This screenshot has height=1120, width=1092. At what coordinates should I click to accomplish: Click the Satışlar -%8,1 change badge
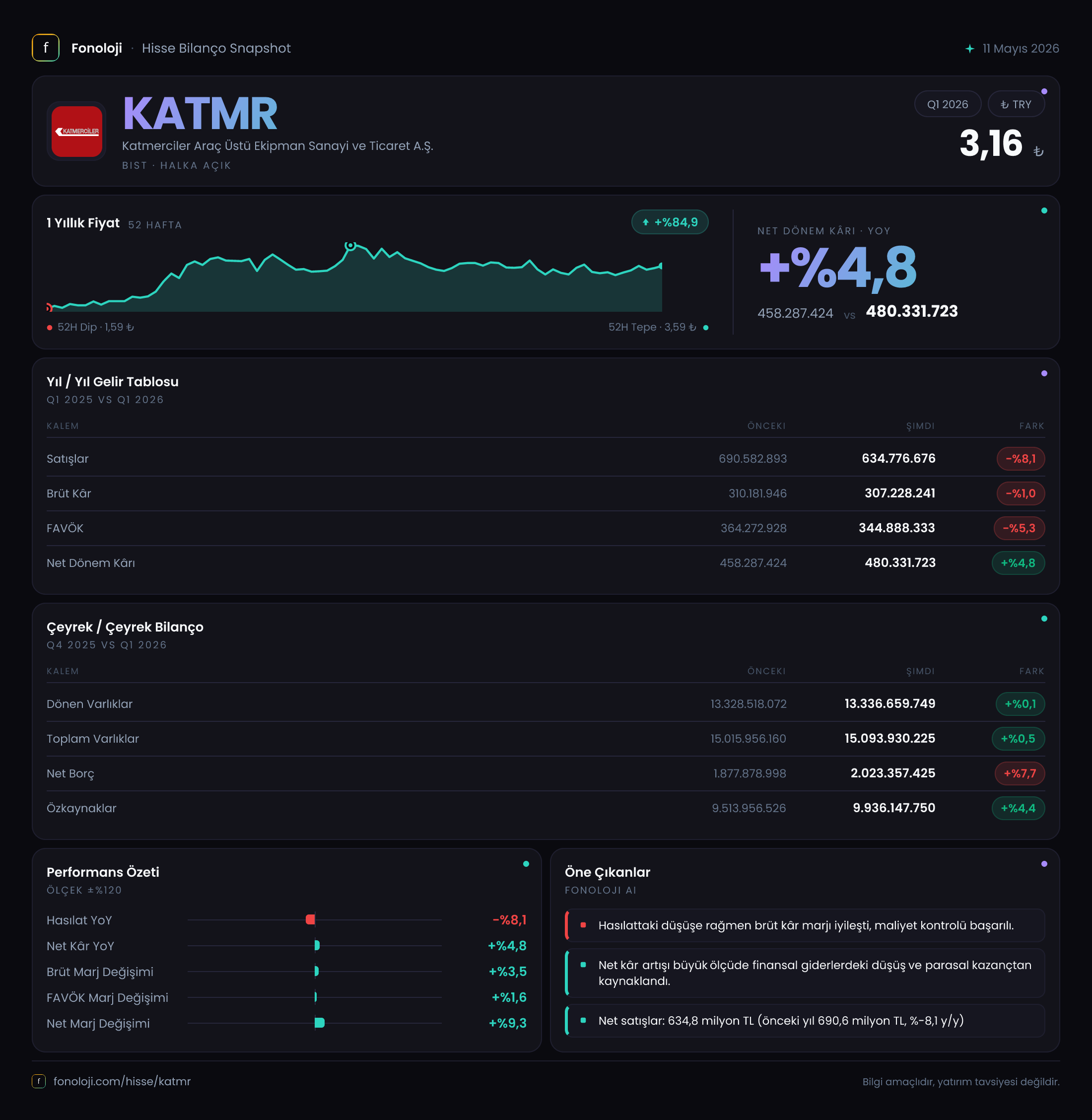pyautogui.click(x=1021, y=458)
